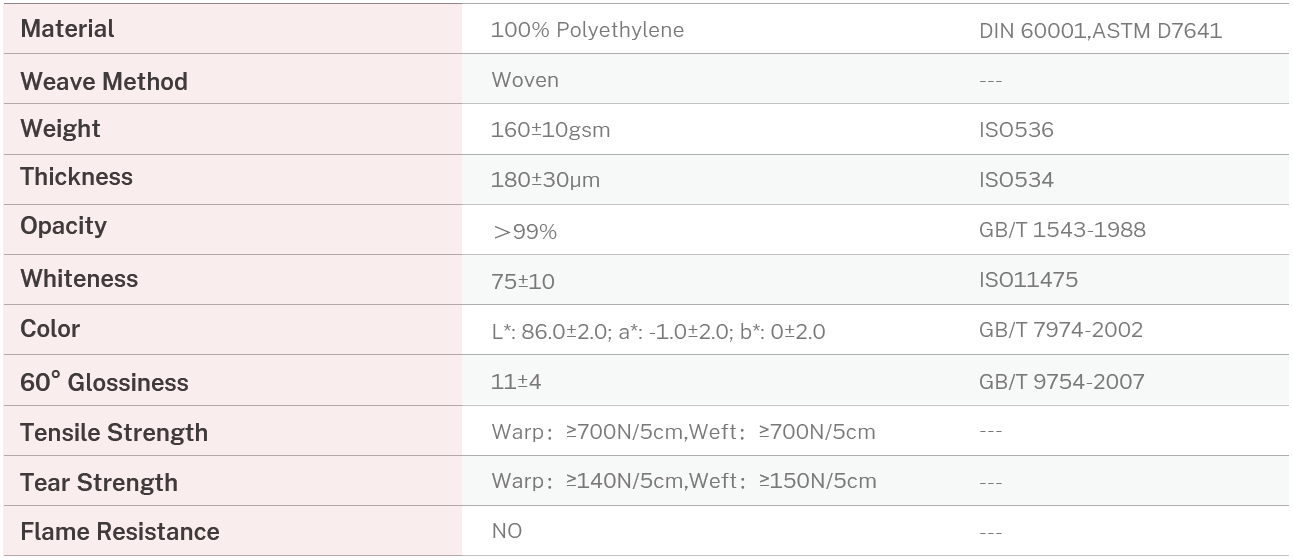This screenshot has height=560, width=1293.
Task: Select the Opacity >99% value
Action: point(524,232)
